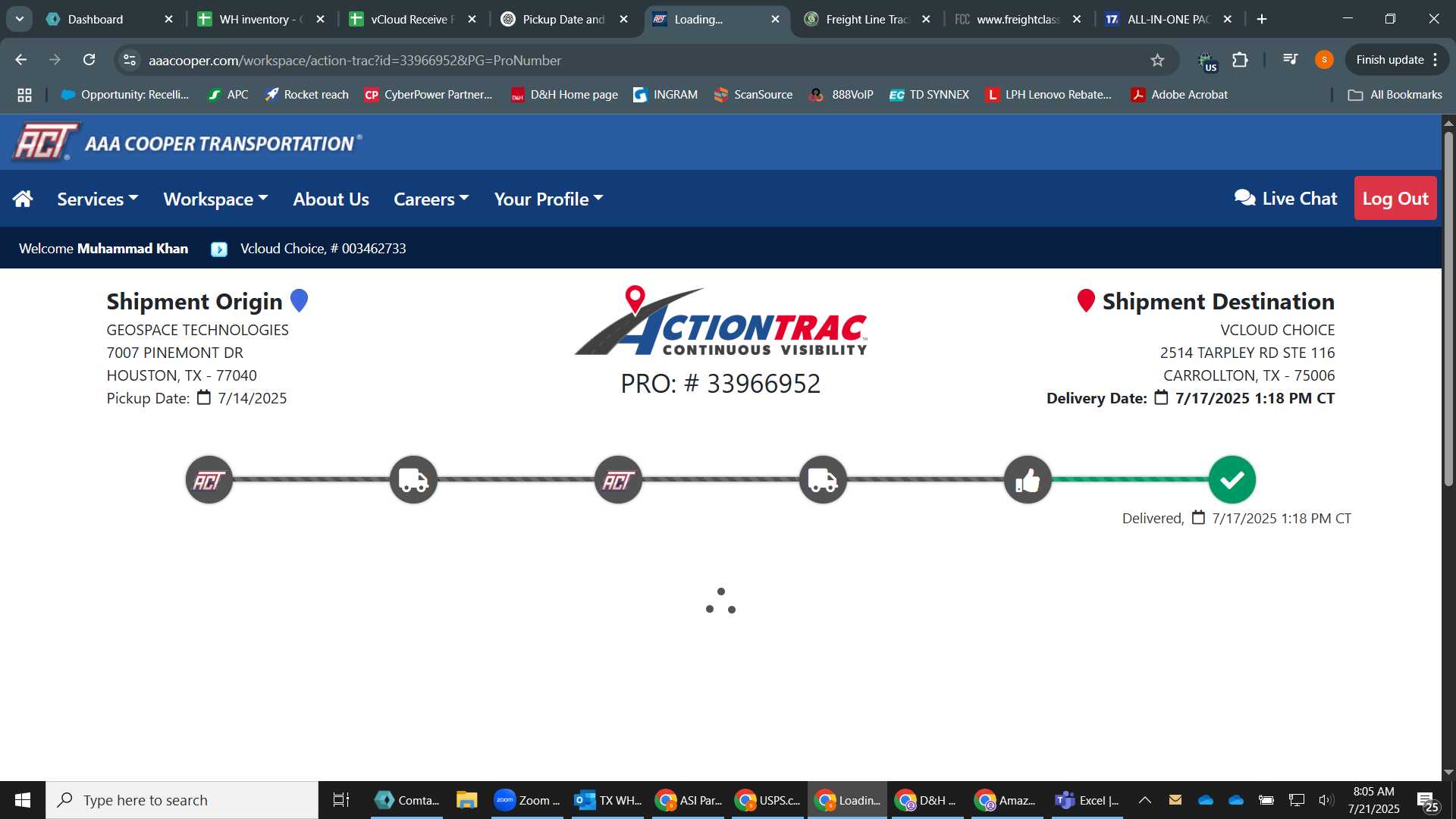Open the APC bookmark

tap(228, 95)
